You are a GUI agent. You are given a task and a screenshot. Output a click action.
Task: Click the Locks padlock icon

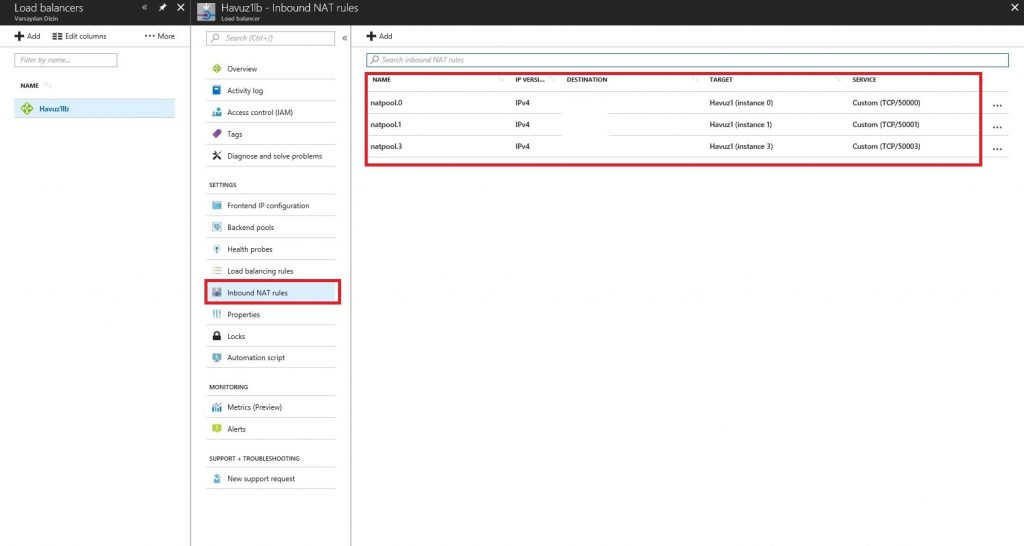point(217,336)
